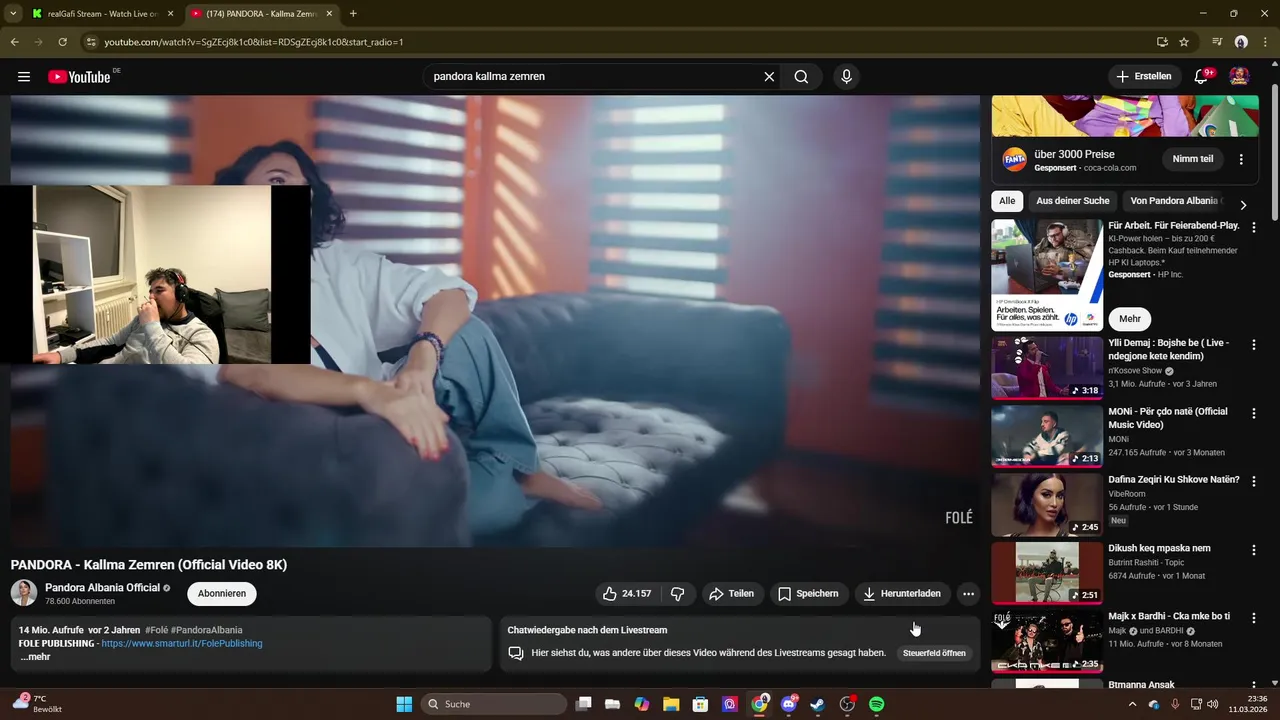Open options for Dafina Zeqiri video
1280x720 pixels.
tap(1254, 481)
